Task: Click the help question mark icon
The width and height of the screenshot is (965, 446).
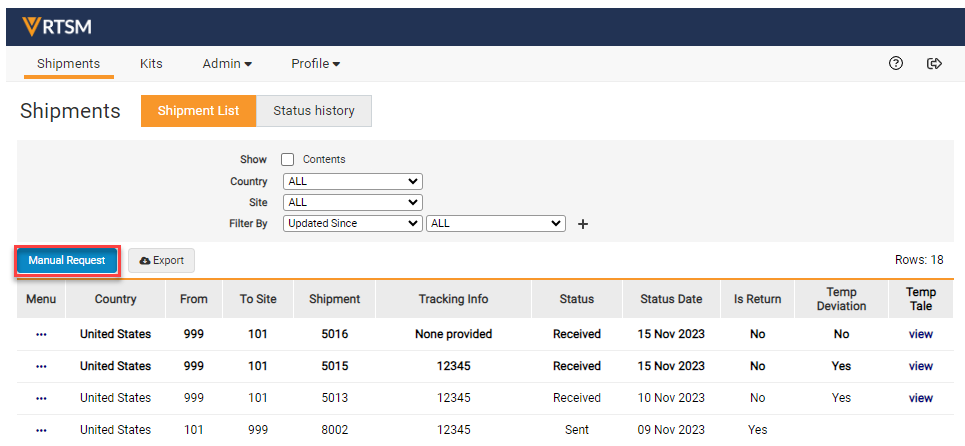Action: click(x=896, y=64)
